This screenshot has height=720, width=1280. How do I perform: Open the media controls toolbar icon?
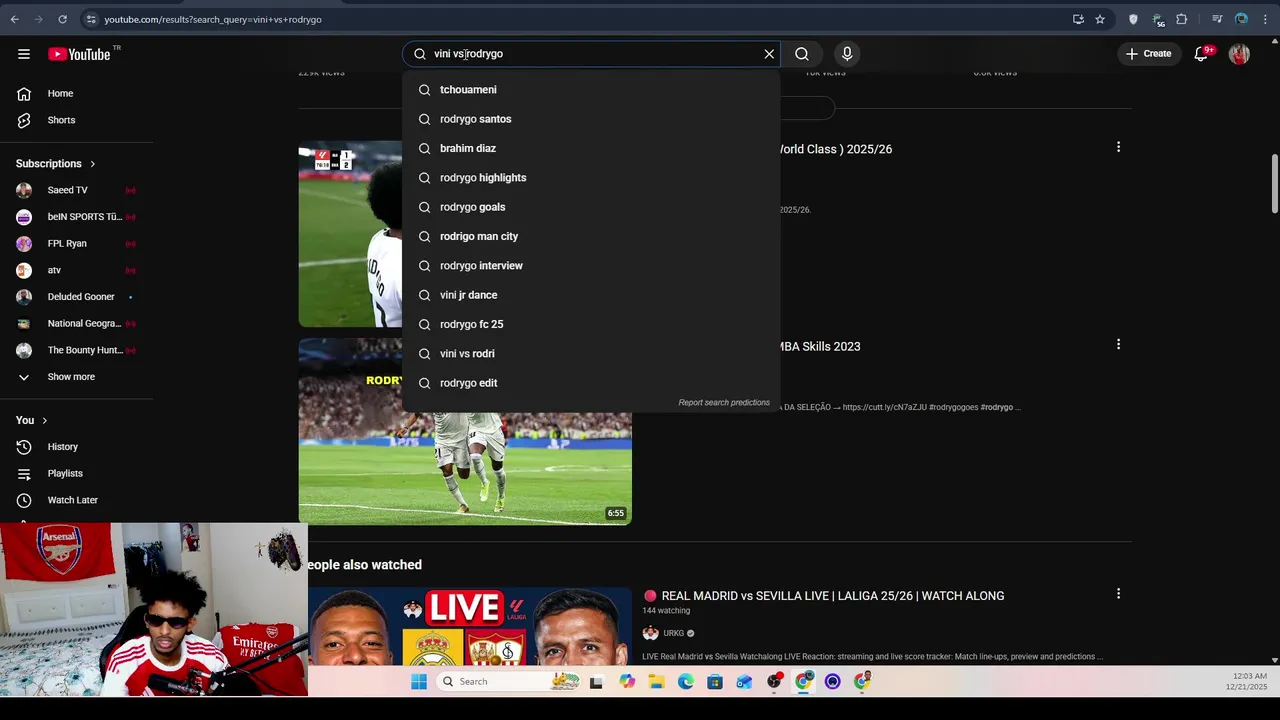1217,19
